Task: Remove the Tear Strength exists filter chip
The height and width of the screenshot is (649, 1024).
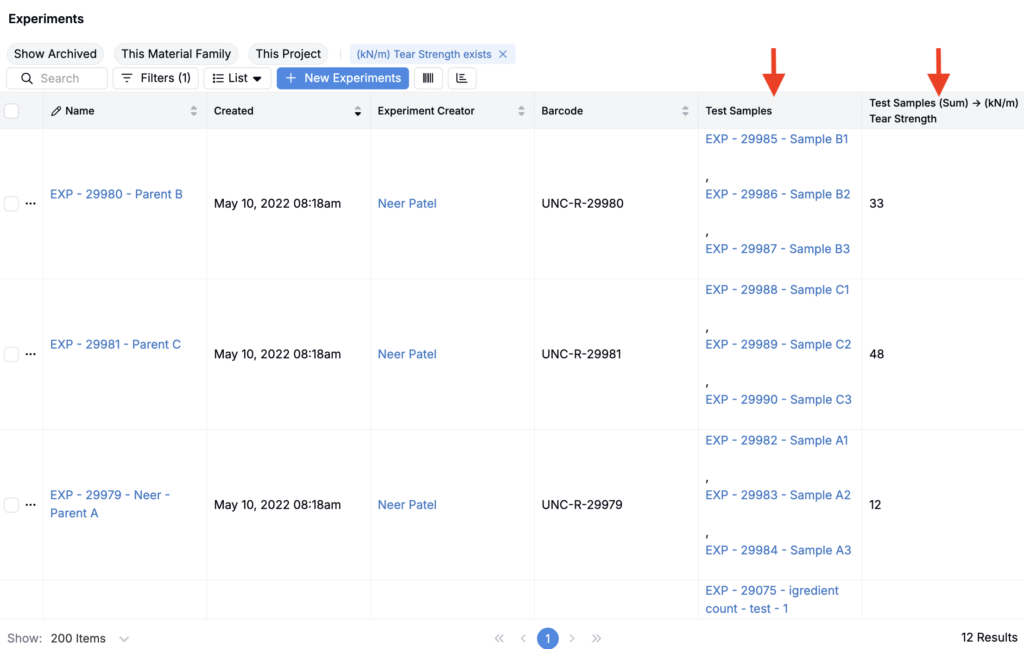Action: (503, 54)
